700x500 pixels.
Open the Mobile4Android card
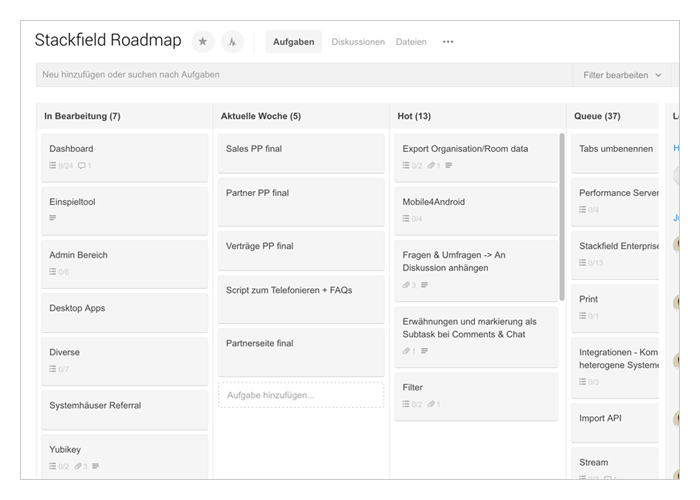click(476, 211)
